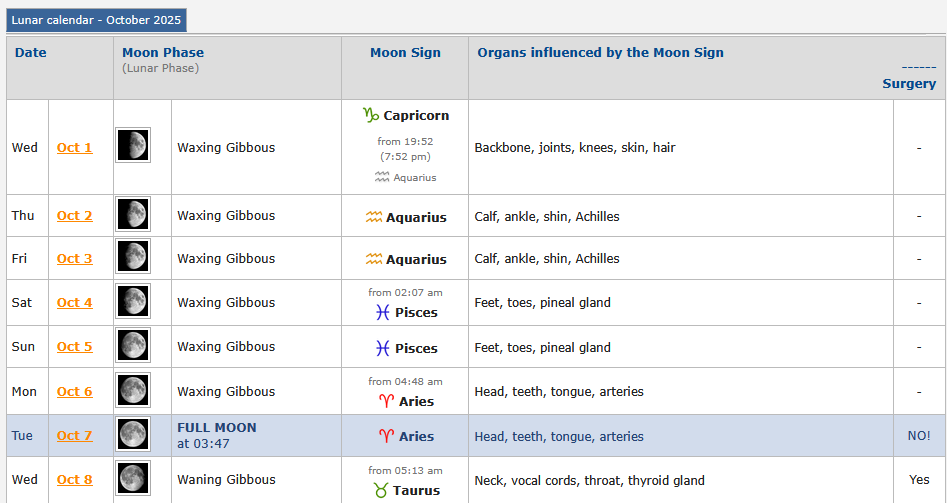Click the Oct 1 moon phase image

click(x=133, y=146)
